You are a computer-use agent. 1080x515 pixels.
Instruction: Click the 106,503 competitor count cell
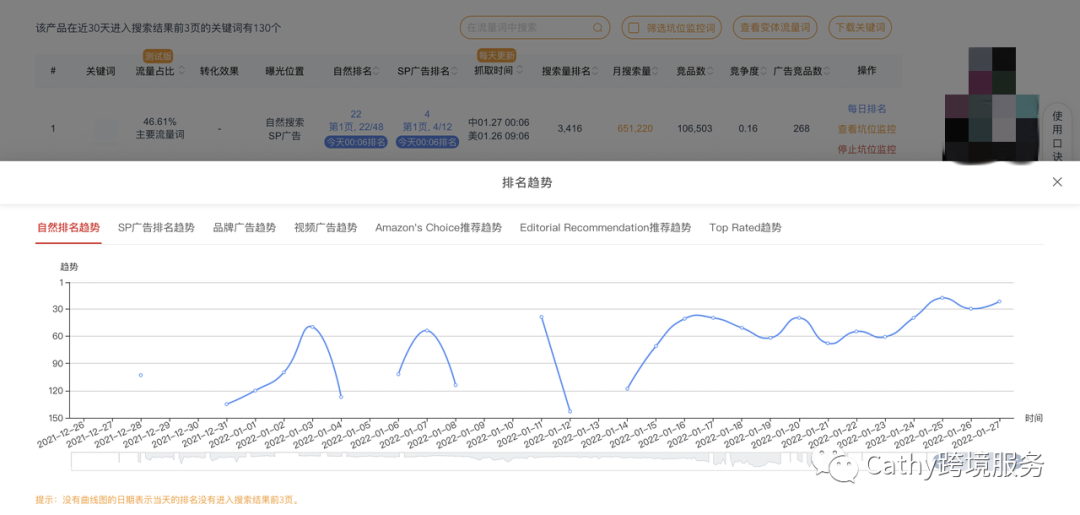point(695,129)
